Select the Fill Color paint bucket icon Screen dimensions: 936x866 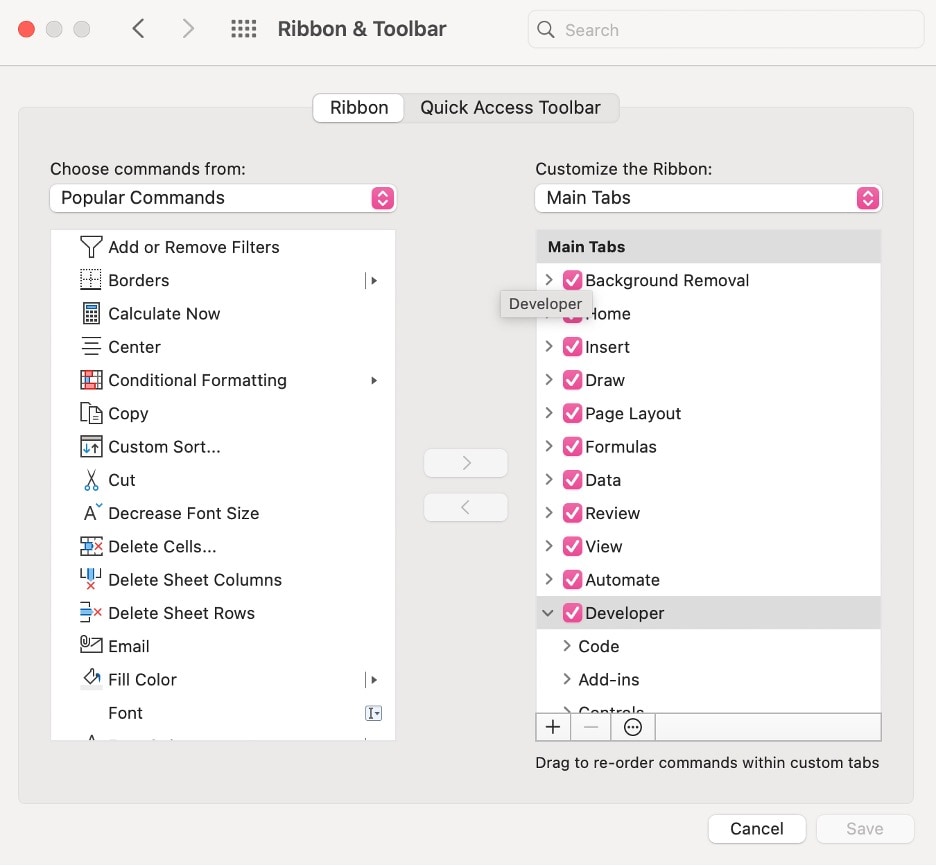click(91, 679)
